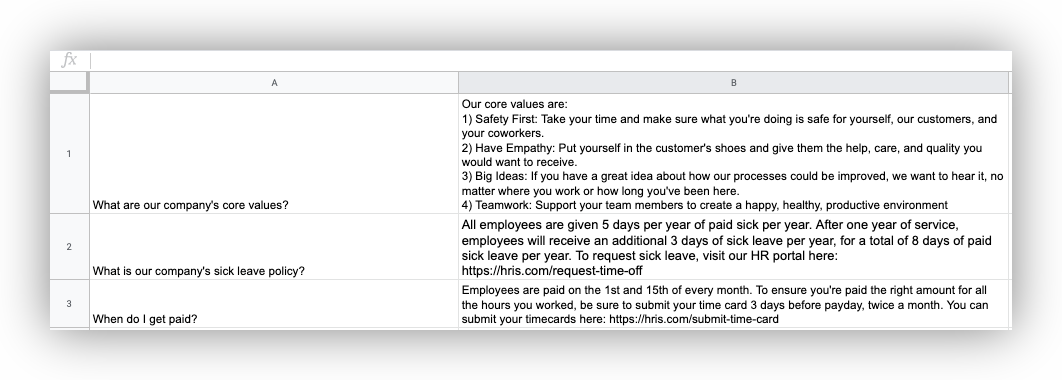Click the select-all corner box
Viewport: 1062px width, 380px height.
pos(69,82)
